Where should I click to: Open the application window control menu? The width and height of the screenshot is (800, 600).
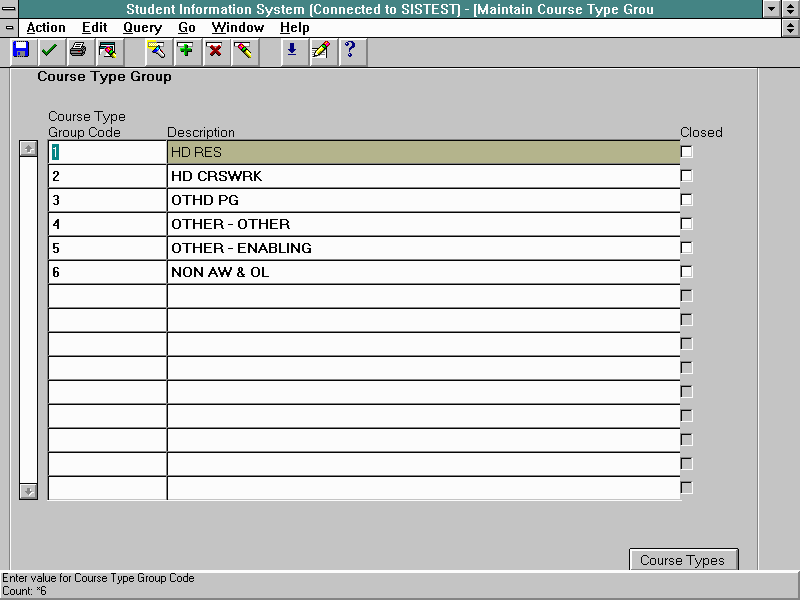tap(9, 9)
